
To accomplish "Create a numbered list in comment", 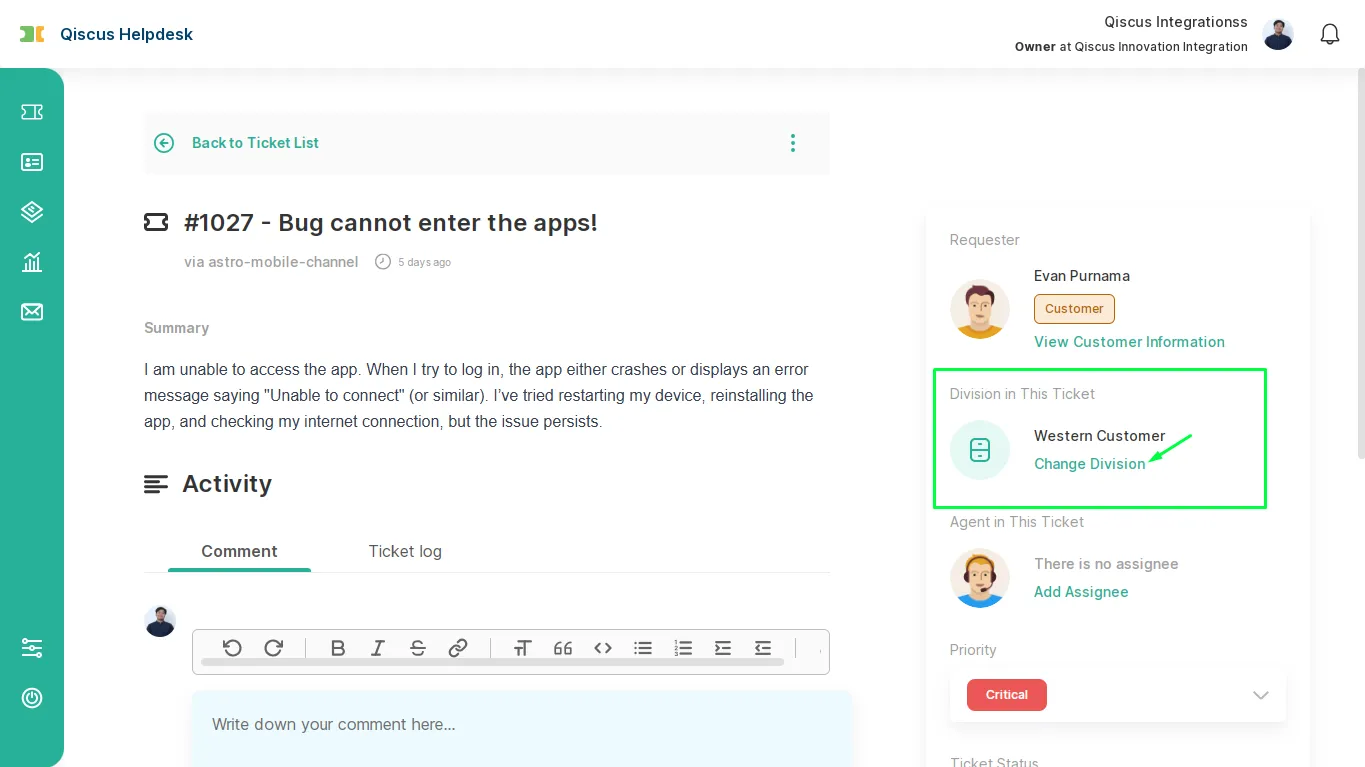I will click(x=683, y=648).
